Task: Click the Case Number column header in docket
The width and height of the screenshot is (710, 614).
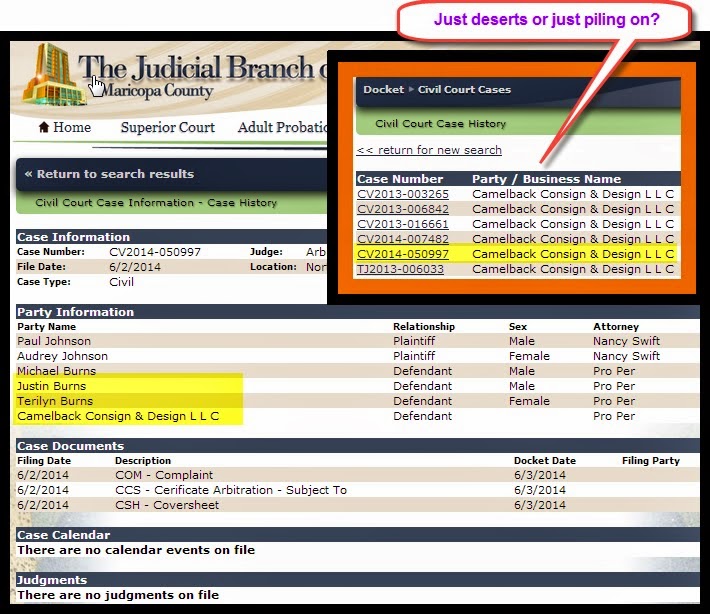Action: tap(400, 179)
